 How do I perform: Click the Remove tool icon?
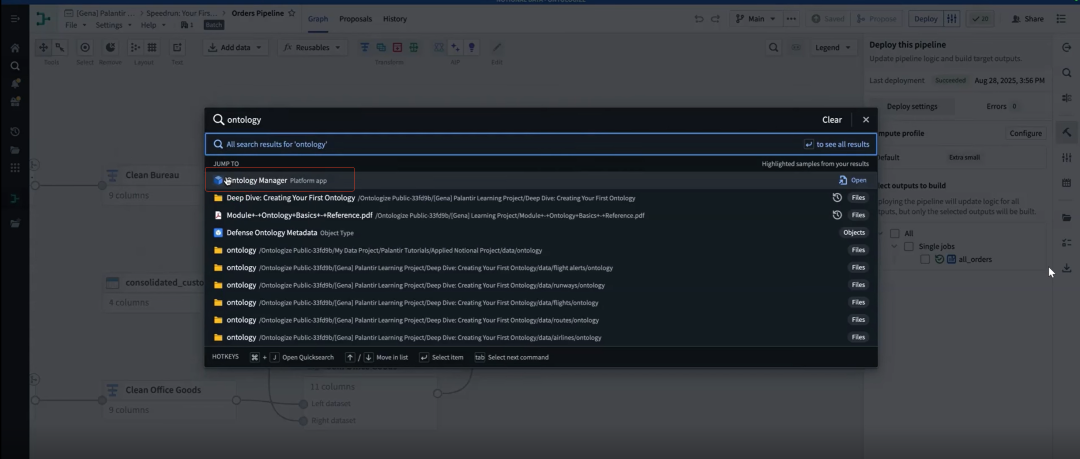pos(110,48)
